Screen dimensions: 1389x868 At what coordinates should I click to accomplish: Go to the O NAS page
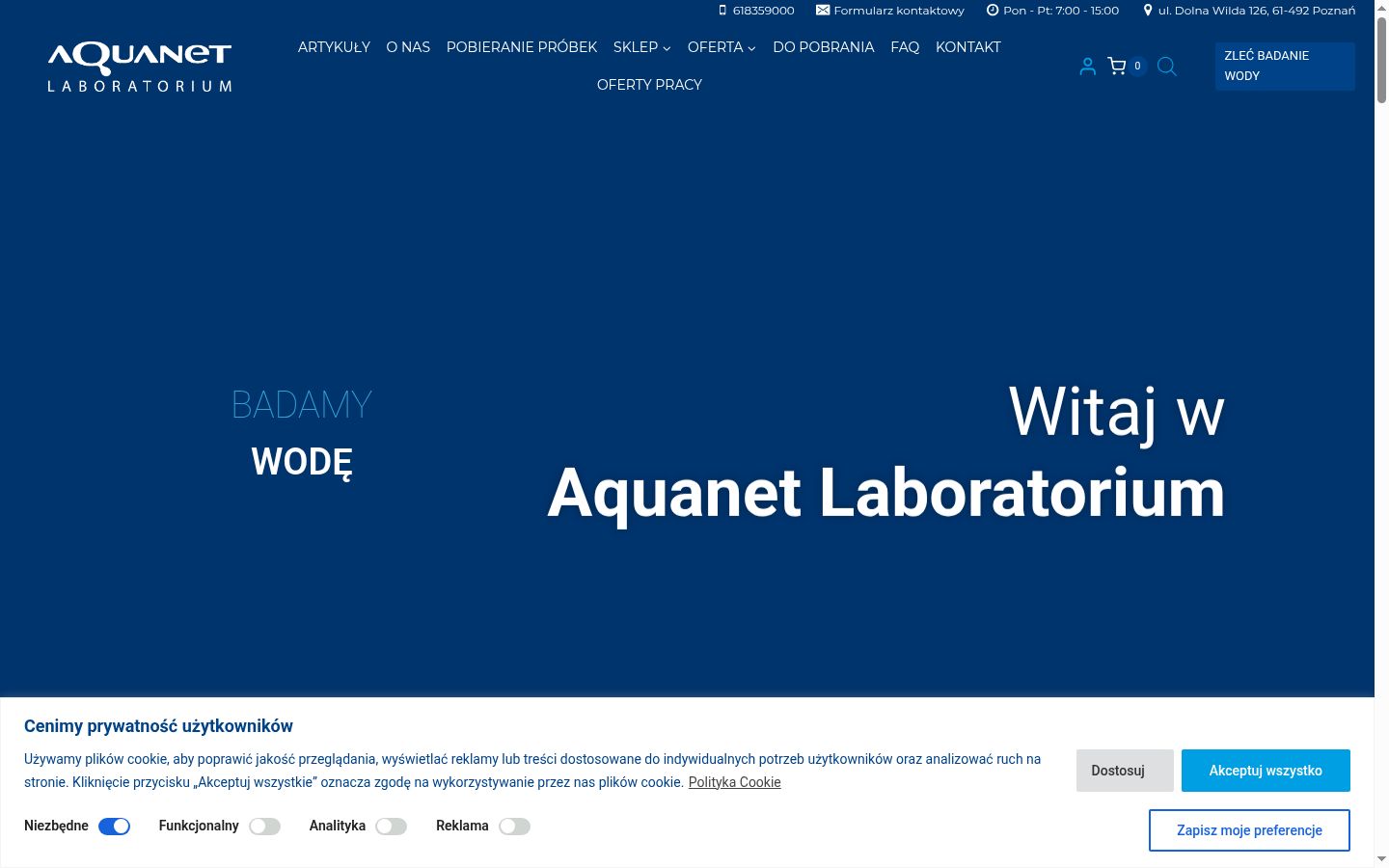coord(408,47)
